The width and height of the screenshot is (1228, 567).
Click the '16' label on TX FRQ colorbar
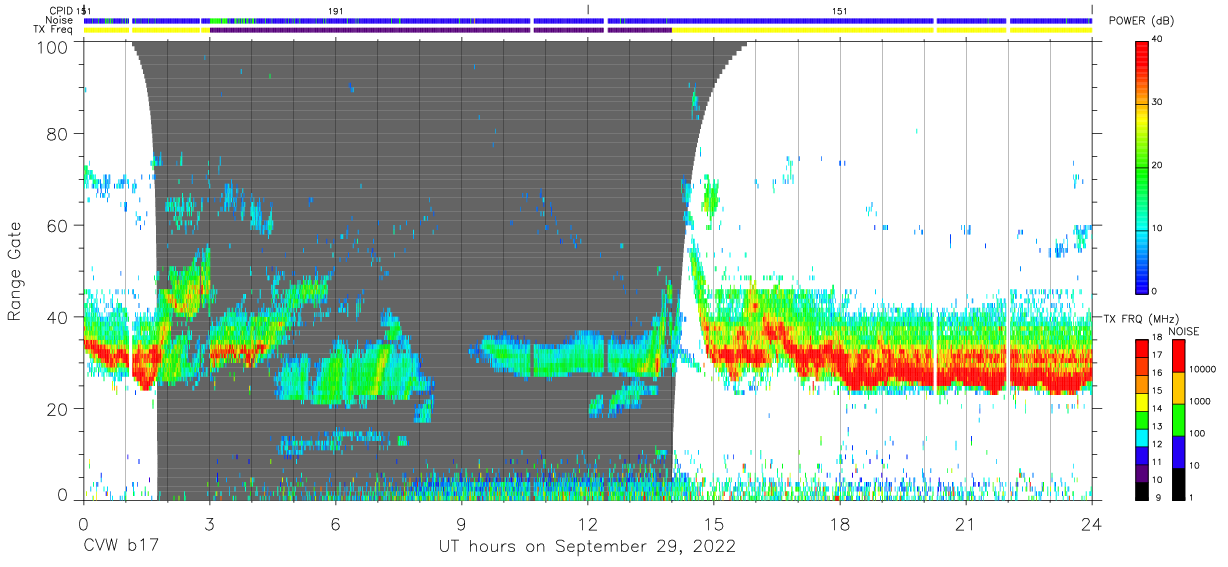(x=1158, y=373)
